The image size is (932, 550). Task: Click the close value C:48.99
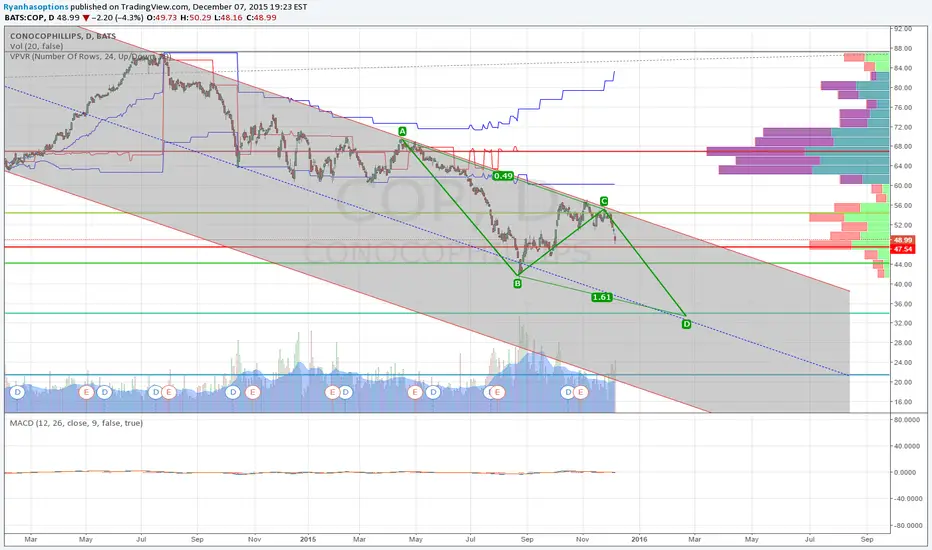[x=261, y=17]
